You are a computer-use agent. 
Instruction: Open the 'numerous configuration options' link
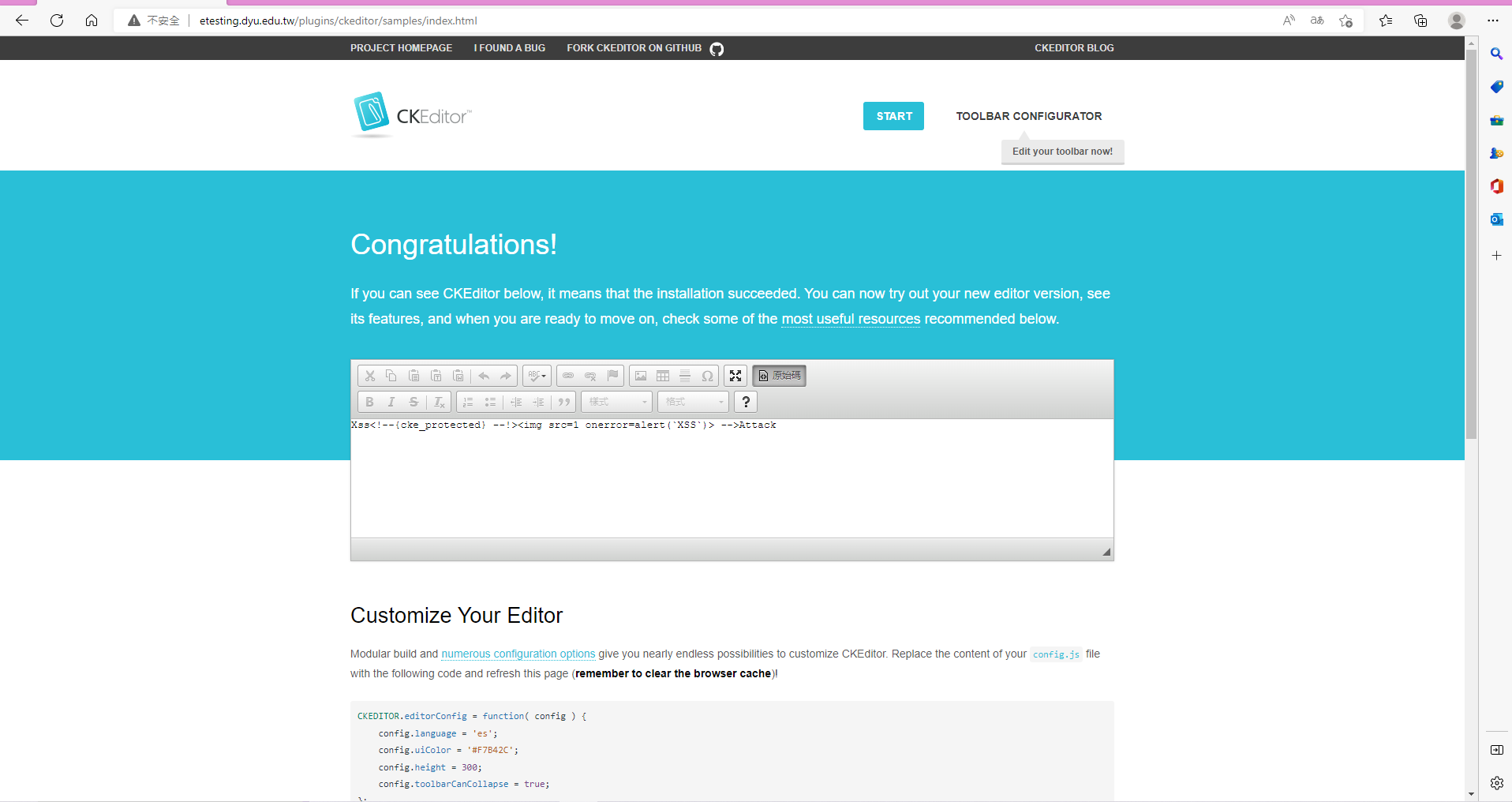[x=518, y=654]
